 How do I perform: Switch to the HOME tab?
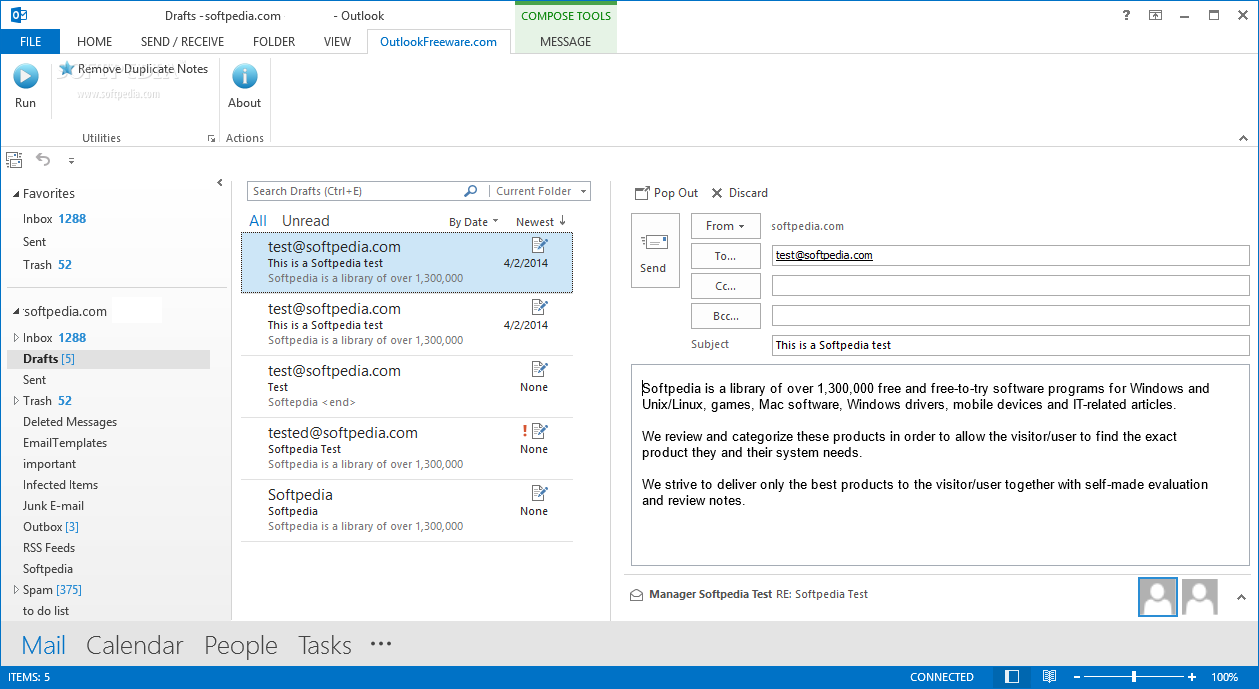coord(95,42)
